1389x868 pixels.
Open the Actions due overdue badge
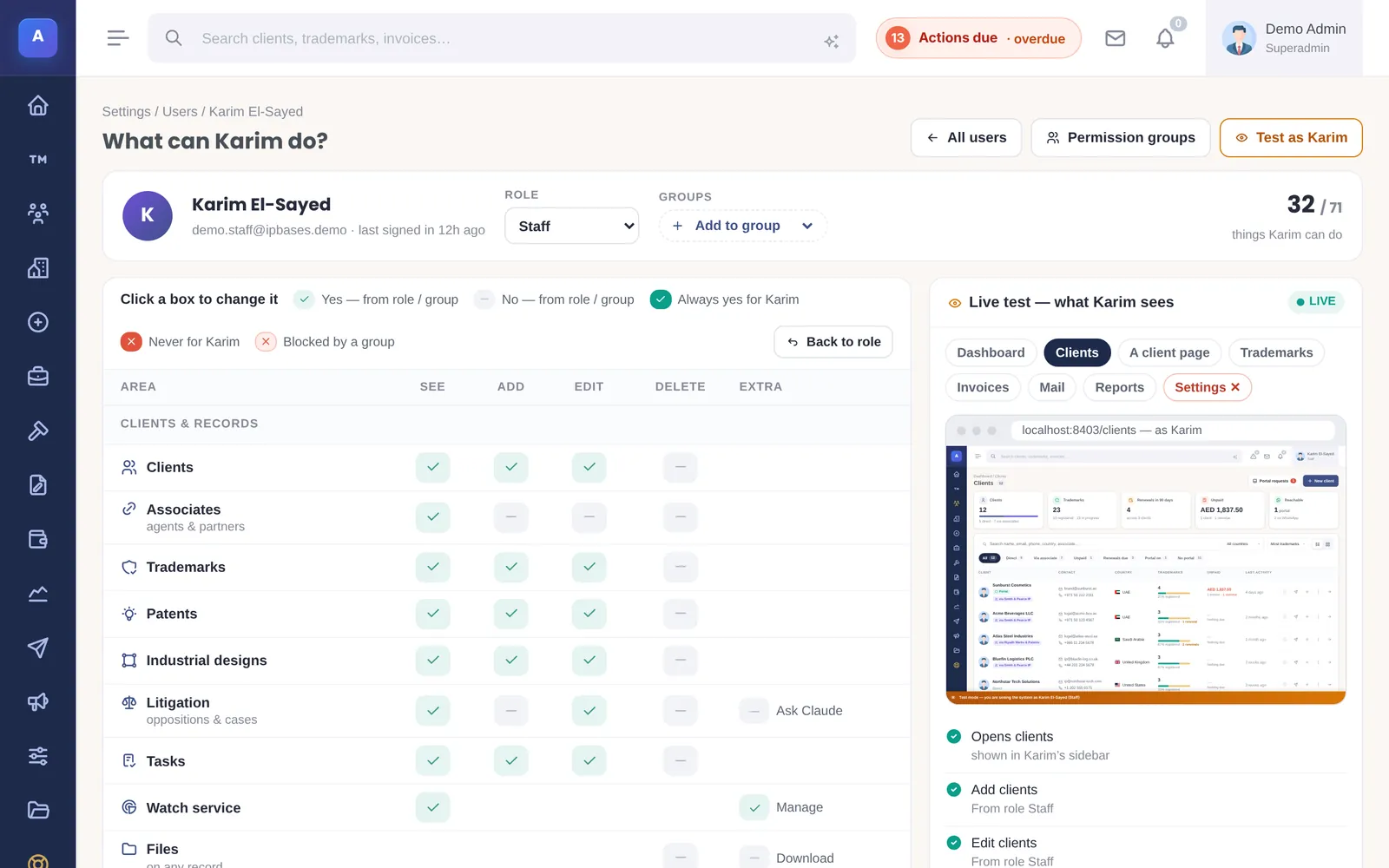tap(978, 38)
